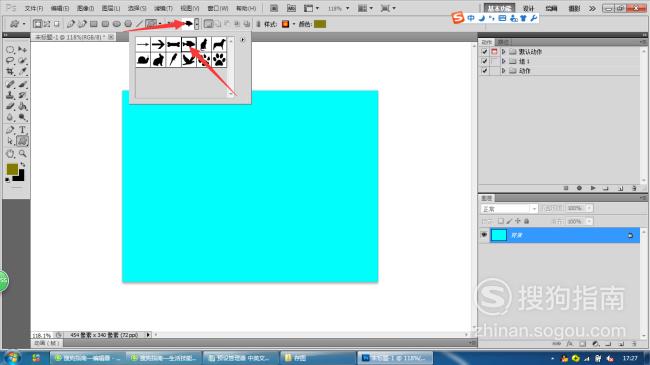Toggle checkbox for 动作 action set
The height and width of the screenshot is (365, 650).
[484, 71]
